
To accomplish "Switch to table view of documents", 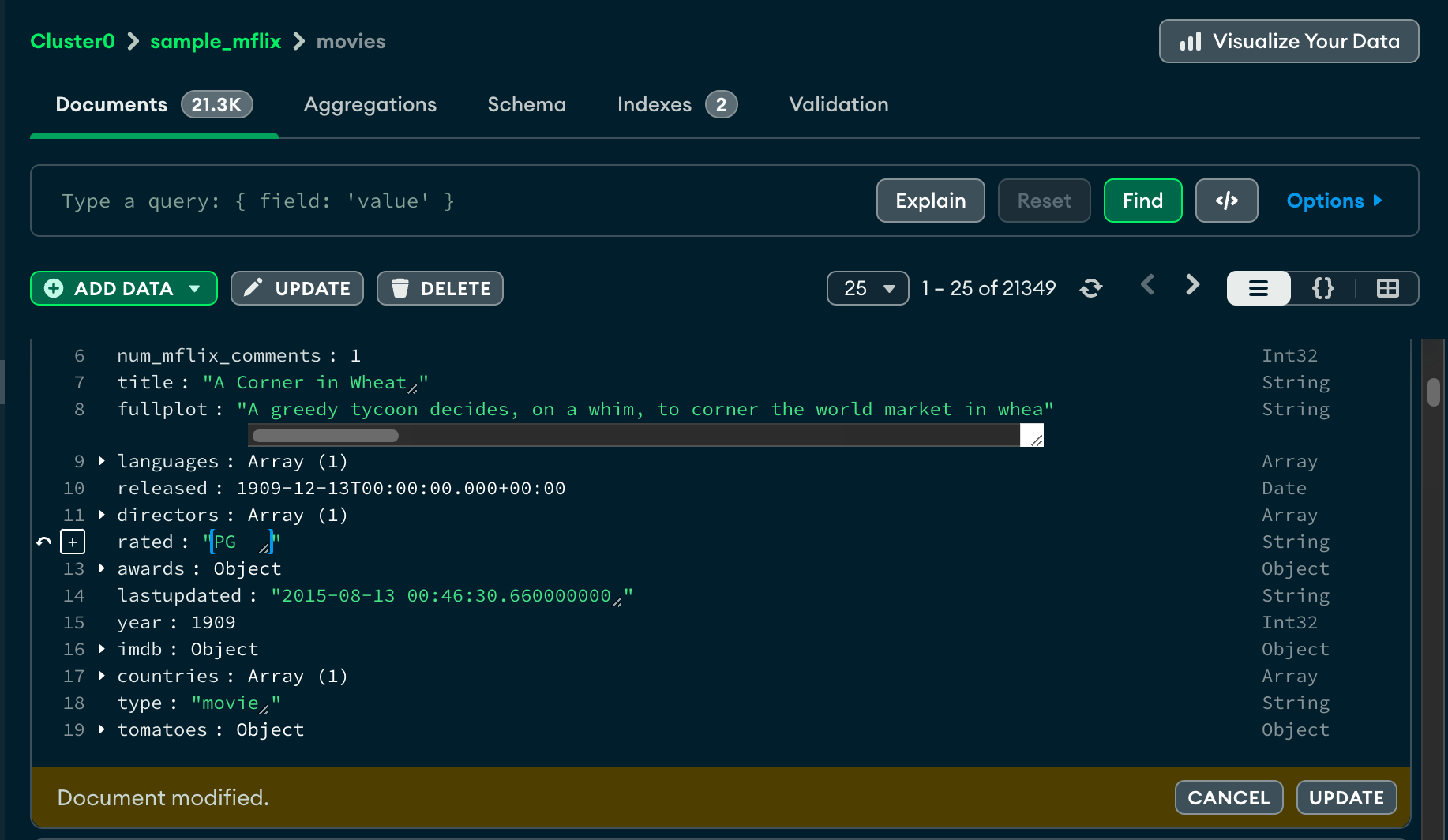I will pyautogui.click(x=1387, y=288).
